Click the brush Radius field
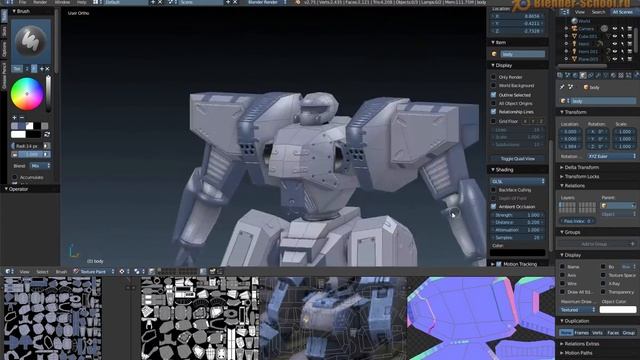This screenshot has height=360, width=640. (27, 146)
